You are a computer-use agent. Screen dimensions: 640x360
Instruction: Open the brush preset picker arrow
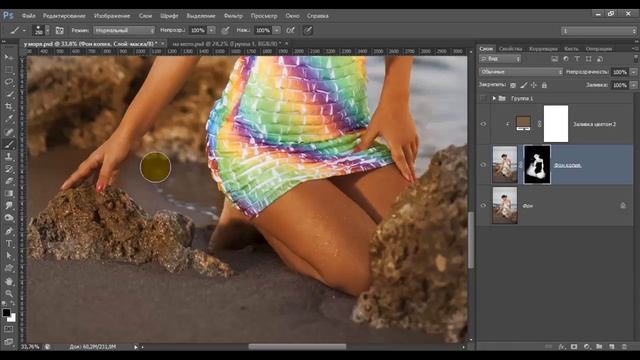point(47,30)
